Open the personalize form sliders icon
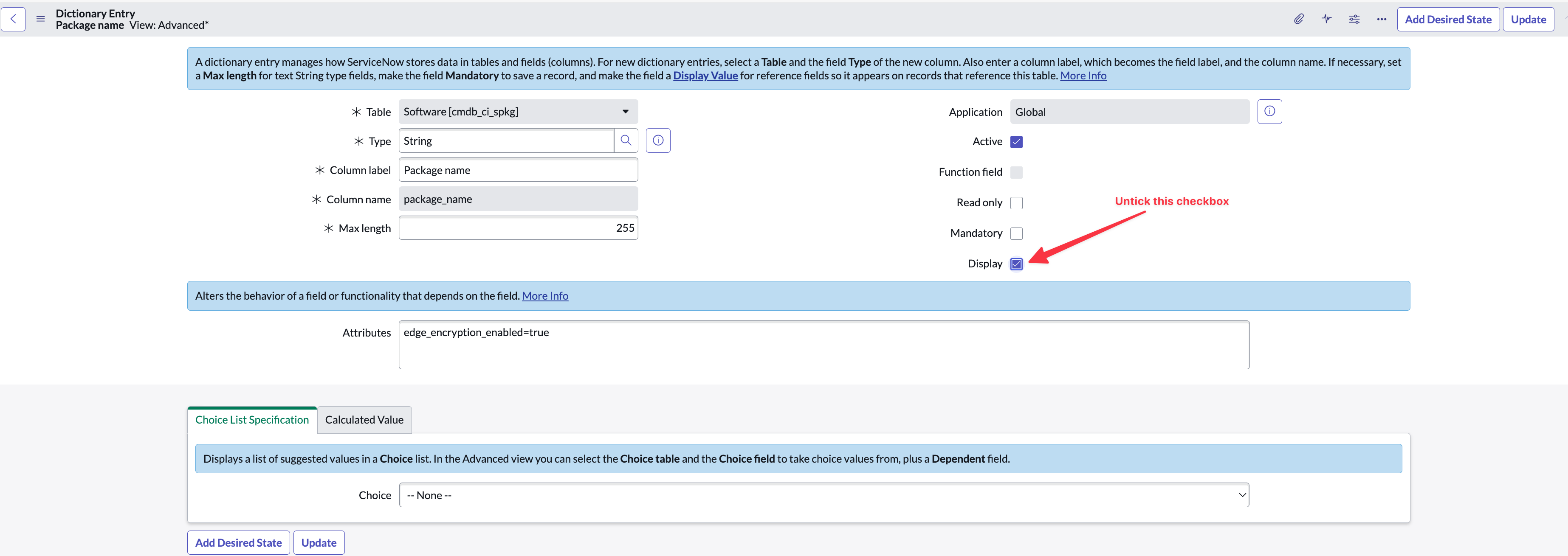The width and height of the screenshot is (1568, 556). (x=1354, y=20)
